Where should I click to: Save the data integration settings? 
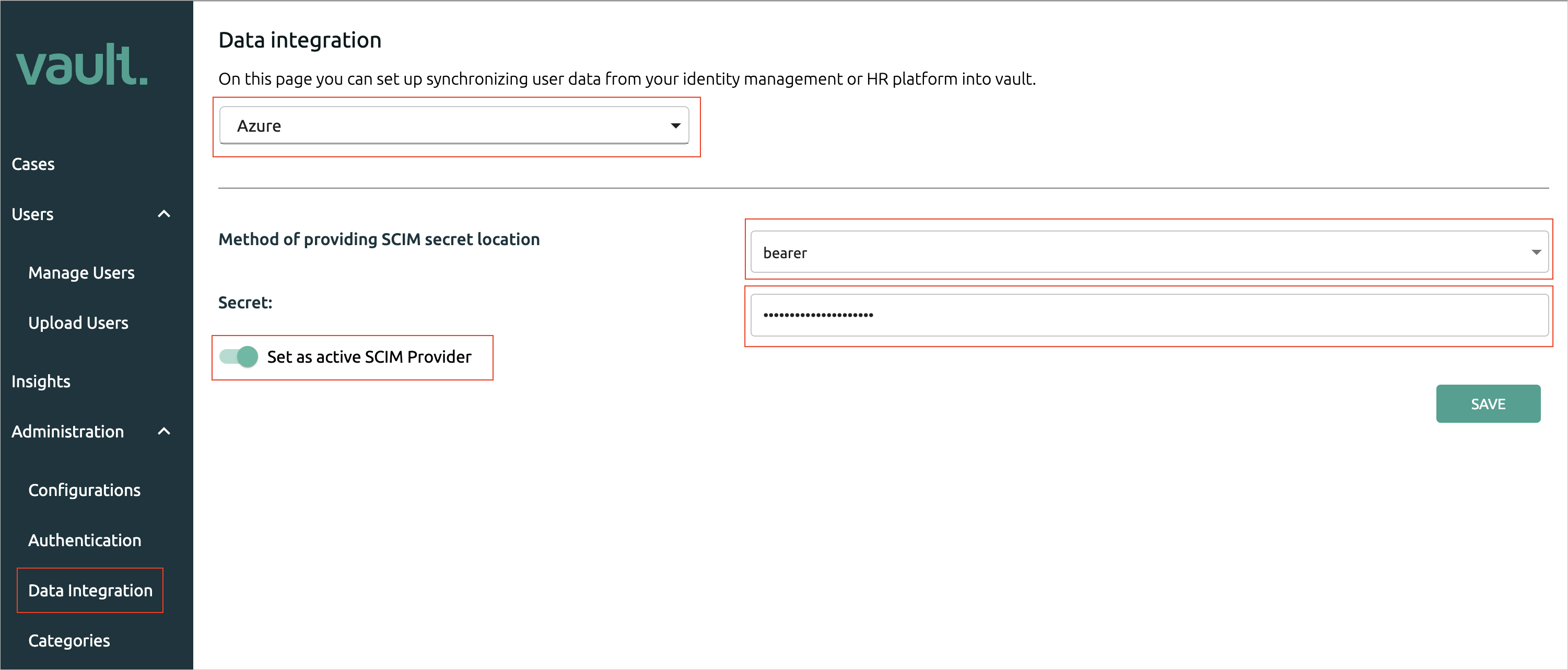click(x=1490, y=403)
